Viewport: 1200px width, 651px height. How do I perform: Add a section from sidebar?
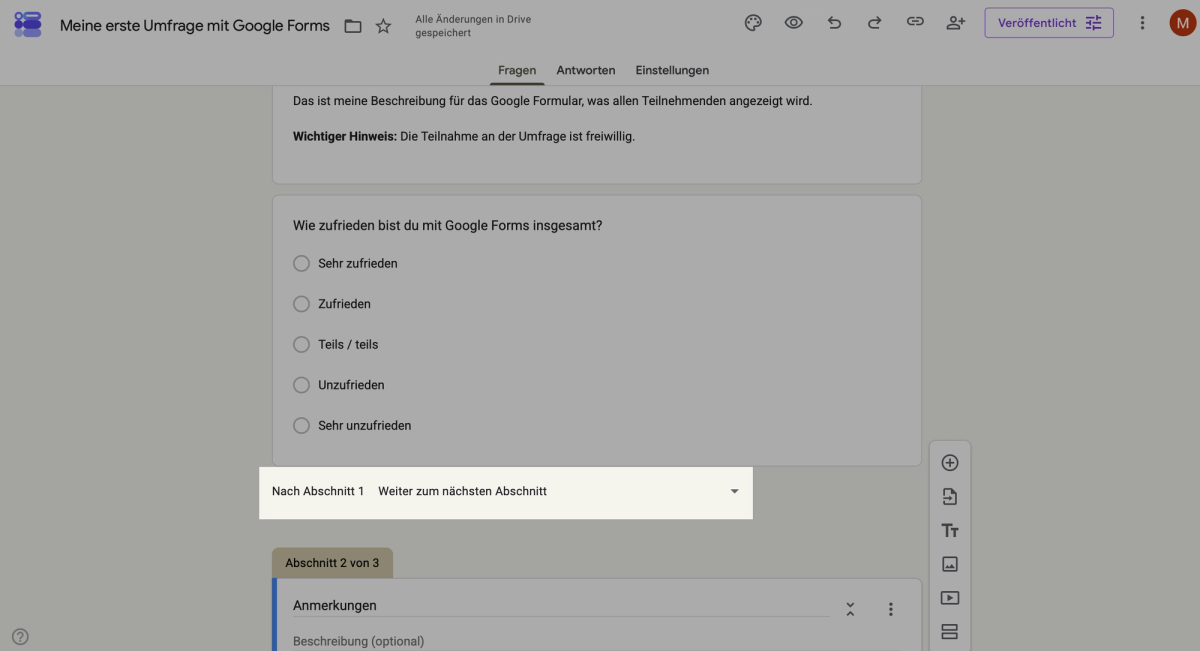click(950, 632)
